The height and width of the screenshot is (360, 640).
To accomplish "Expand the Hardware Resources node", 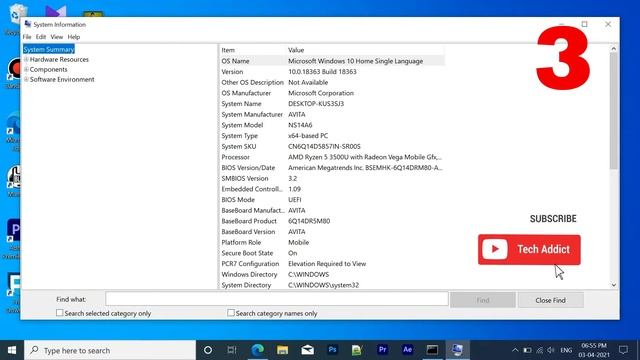I will coord(26,59).
